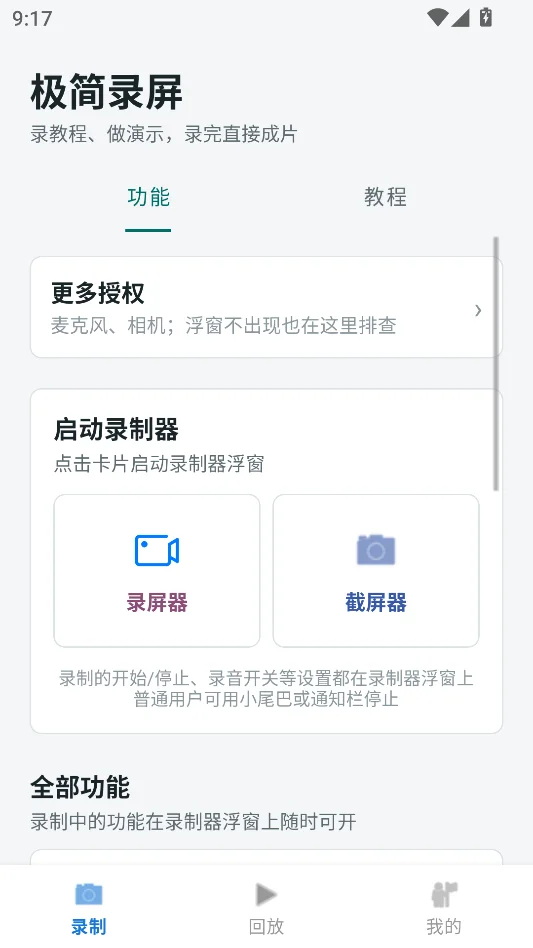Tap the screenshot camera icon in the 截屏器 card
Viewport: 533px width, 948px height.
coord(376,550)
